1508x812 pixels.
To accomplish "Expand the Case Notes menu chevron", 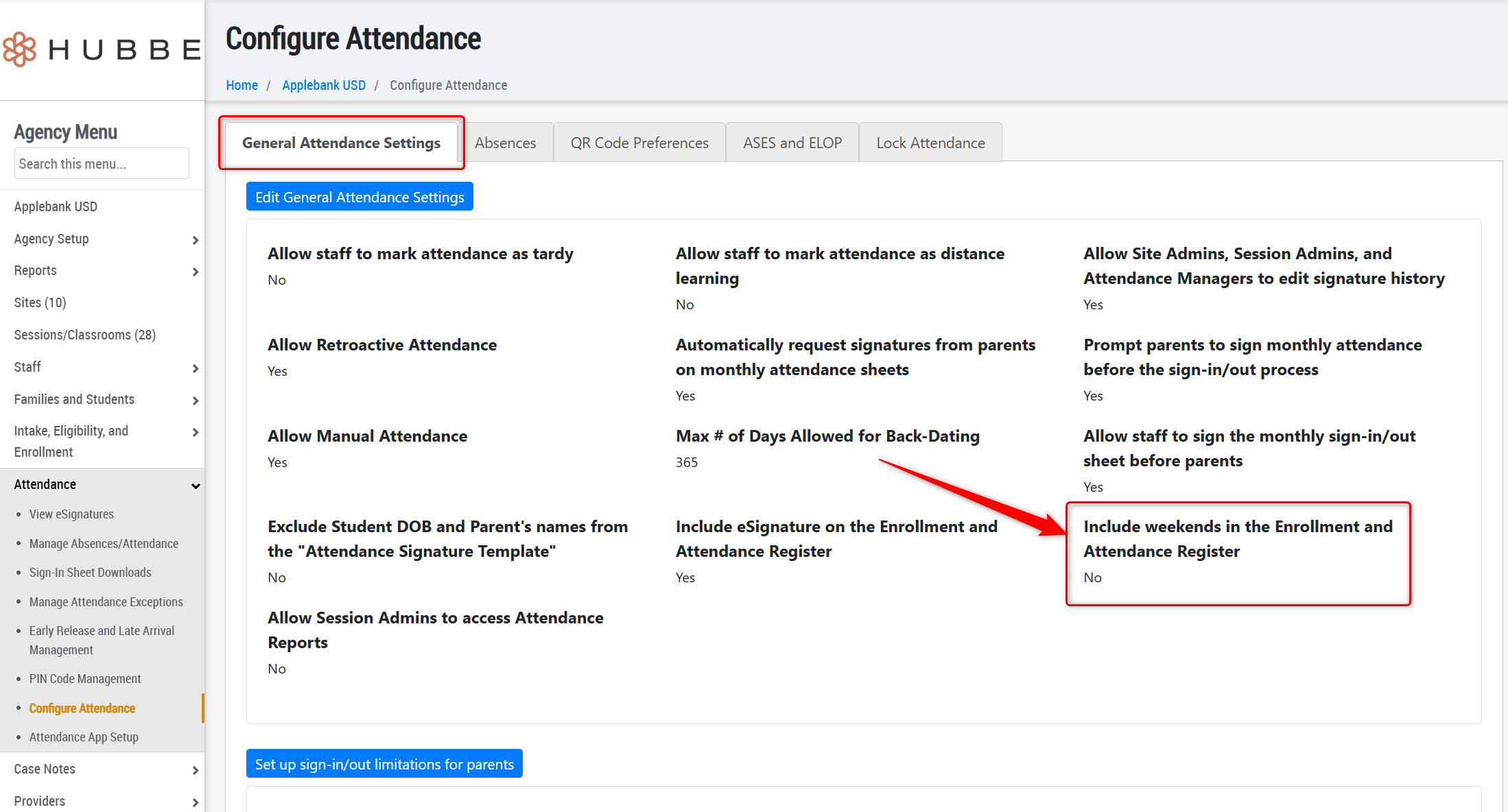I will 195,770.
